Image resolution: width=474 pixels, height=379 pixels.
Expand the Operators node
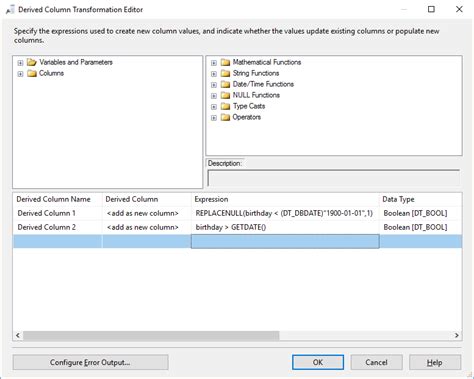214,118
